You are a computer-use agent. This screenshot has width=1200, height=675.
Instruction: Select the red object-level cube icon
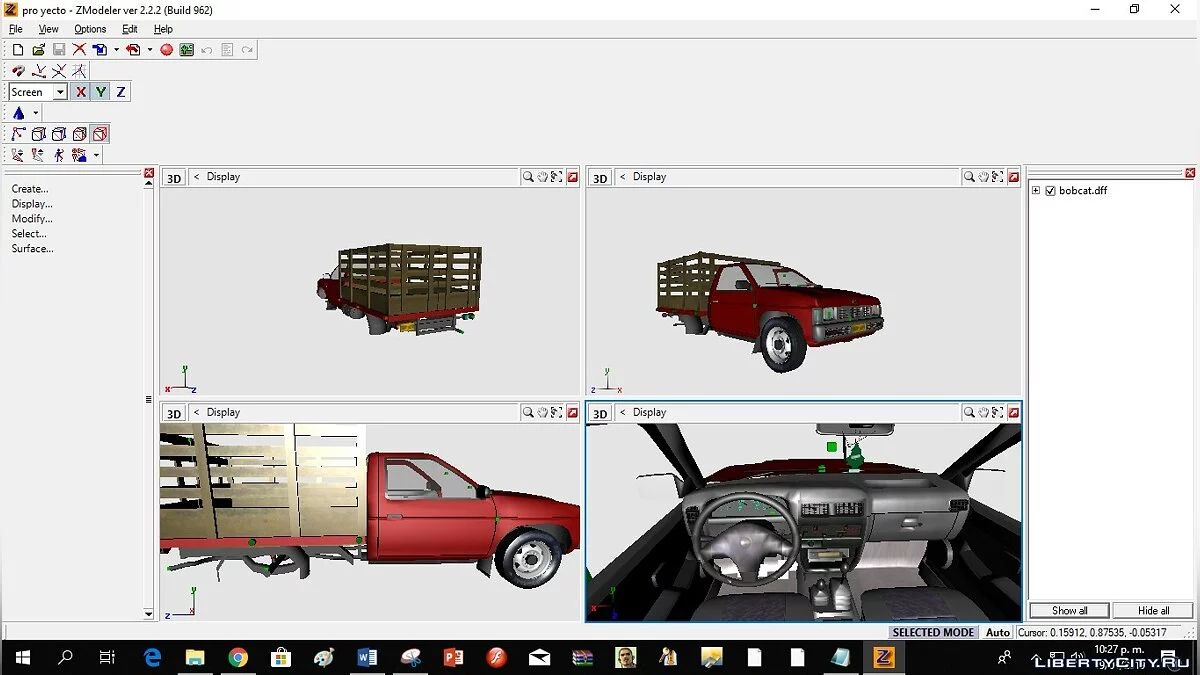99,134
